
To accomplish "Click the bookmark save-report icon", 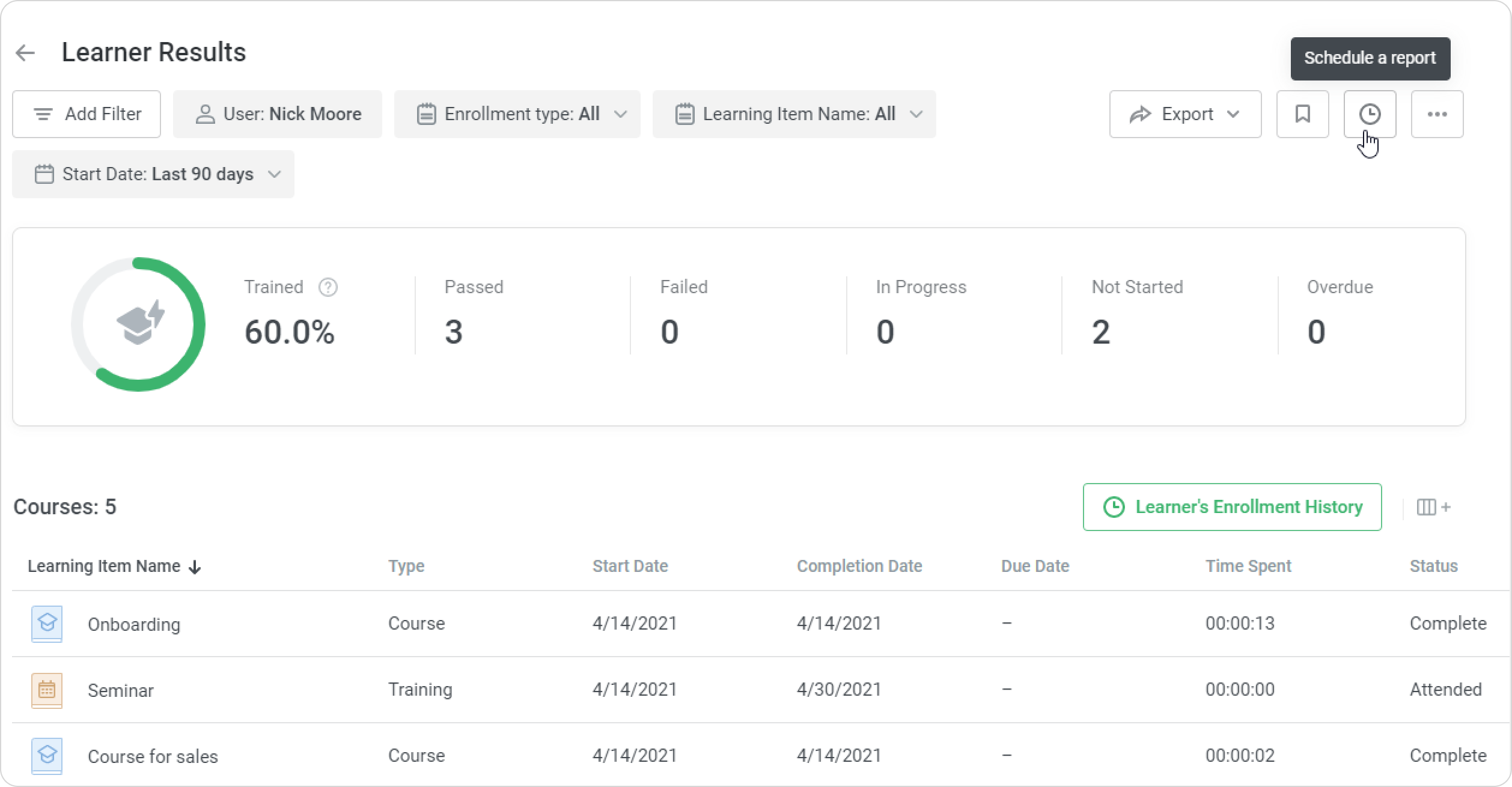I will [x=1302, y=114].
